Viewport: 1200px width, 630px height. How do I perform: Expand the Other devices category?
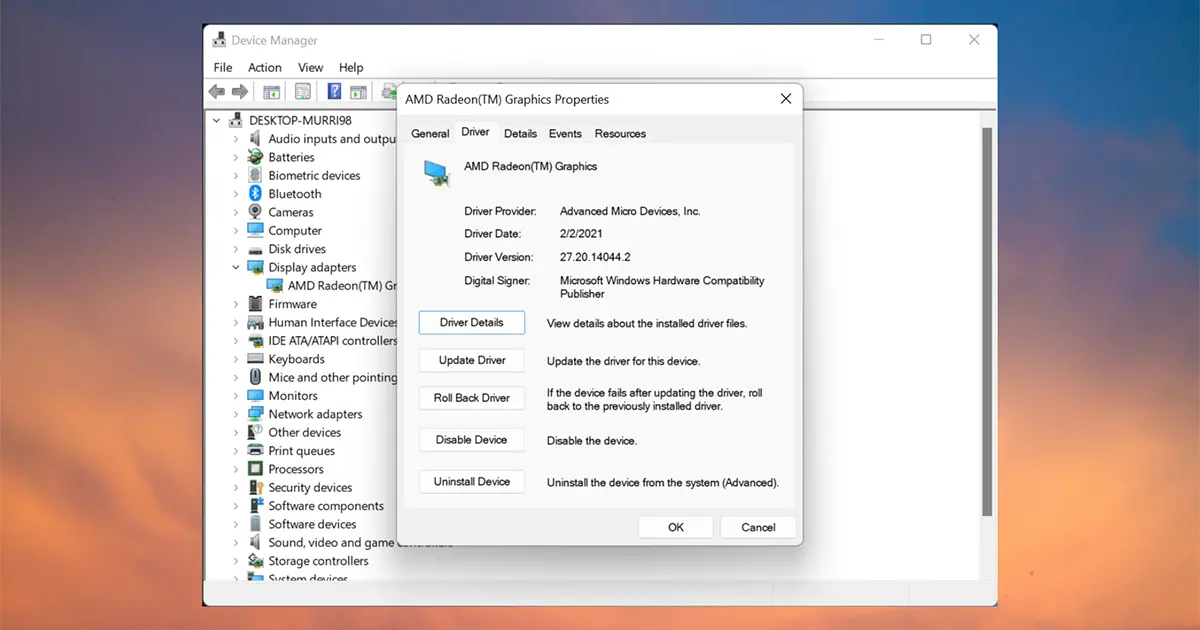point(236,432)
